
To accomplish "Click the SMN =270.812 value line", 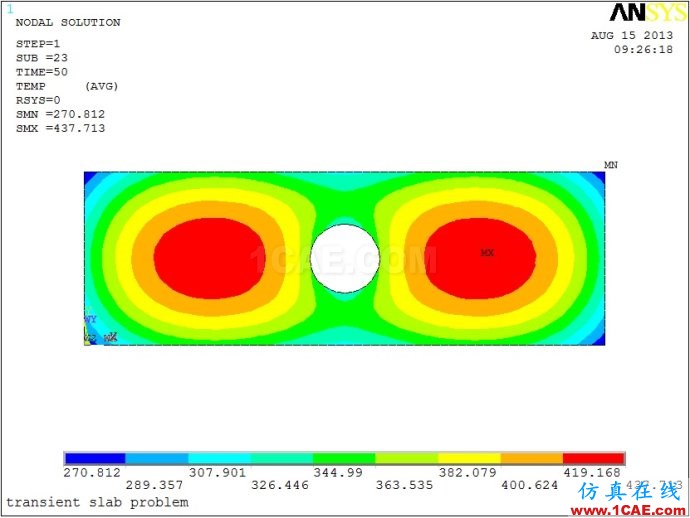I will point(61,114).
